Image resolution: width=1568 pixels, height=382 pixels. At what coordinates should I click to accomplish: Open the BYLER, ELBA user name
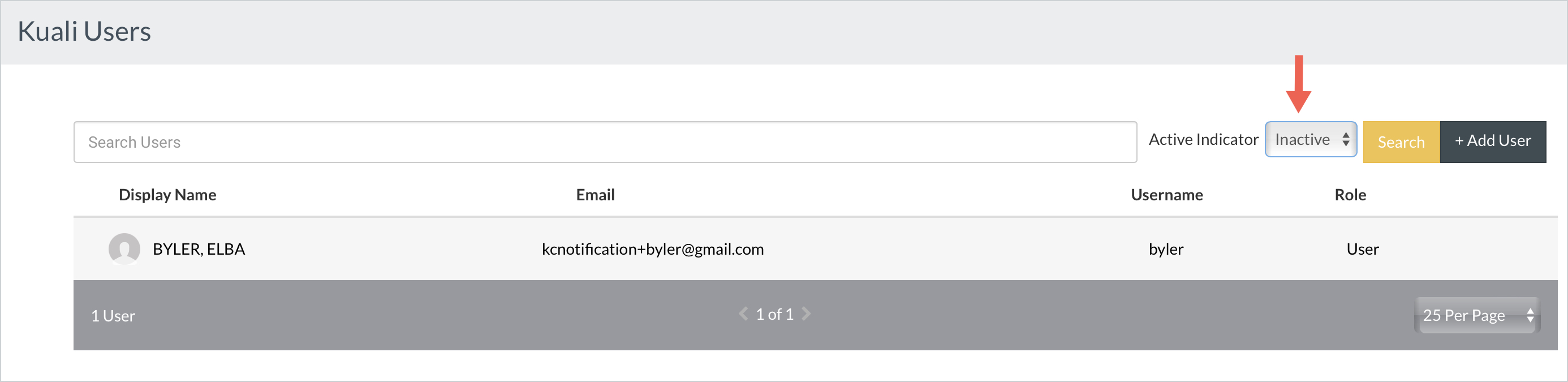click(199, 249)
